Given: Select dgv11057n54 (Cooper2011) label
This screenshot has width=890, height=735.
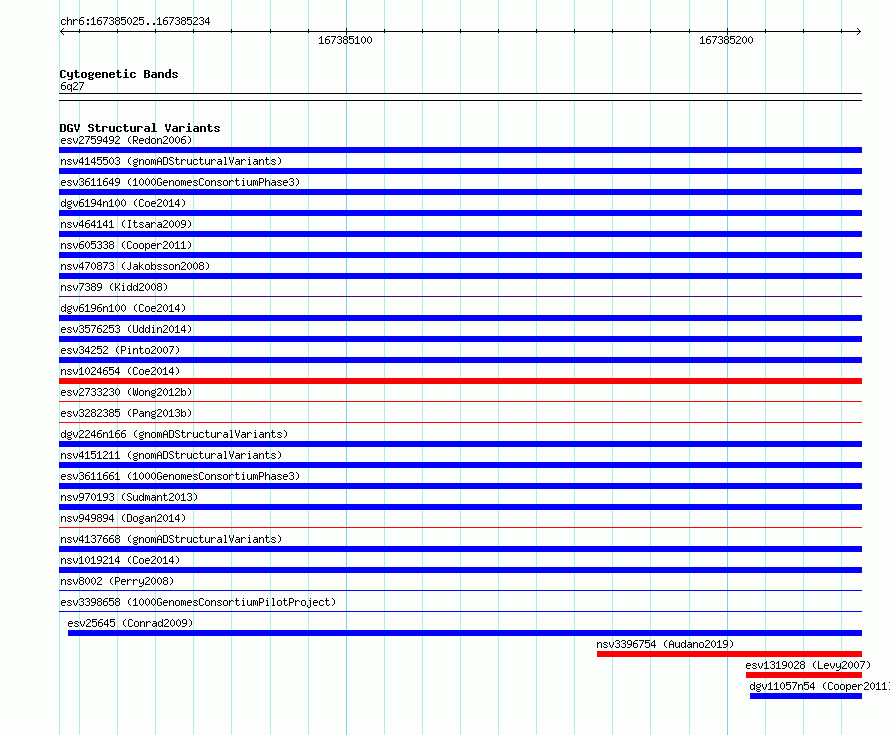Looking at the screenshot, I should pyautogui.click(x=819, y=686).
